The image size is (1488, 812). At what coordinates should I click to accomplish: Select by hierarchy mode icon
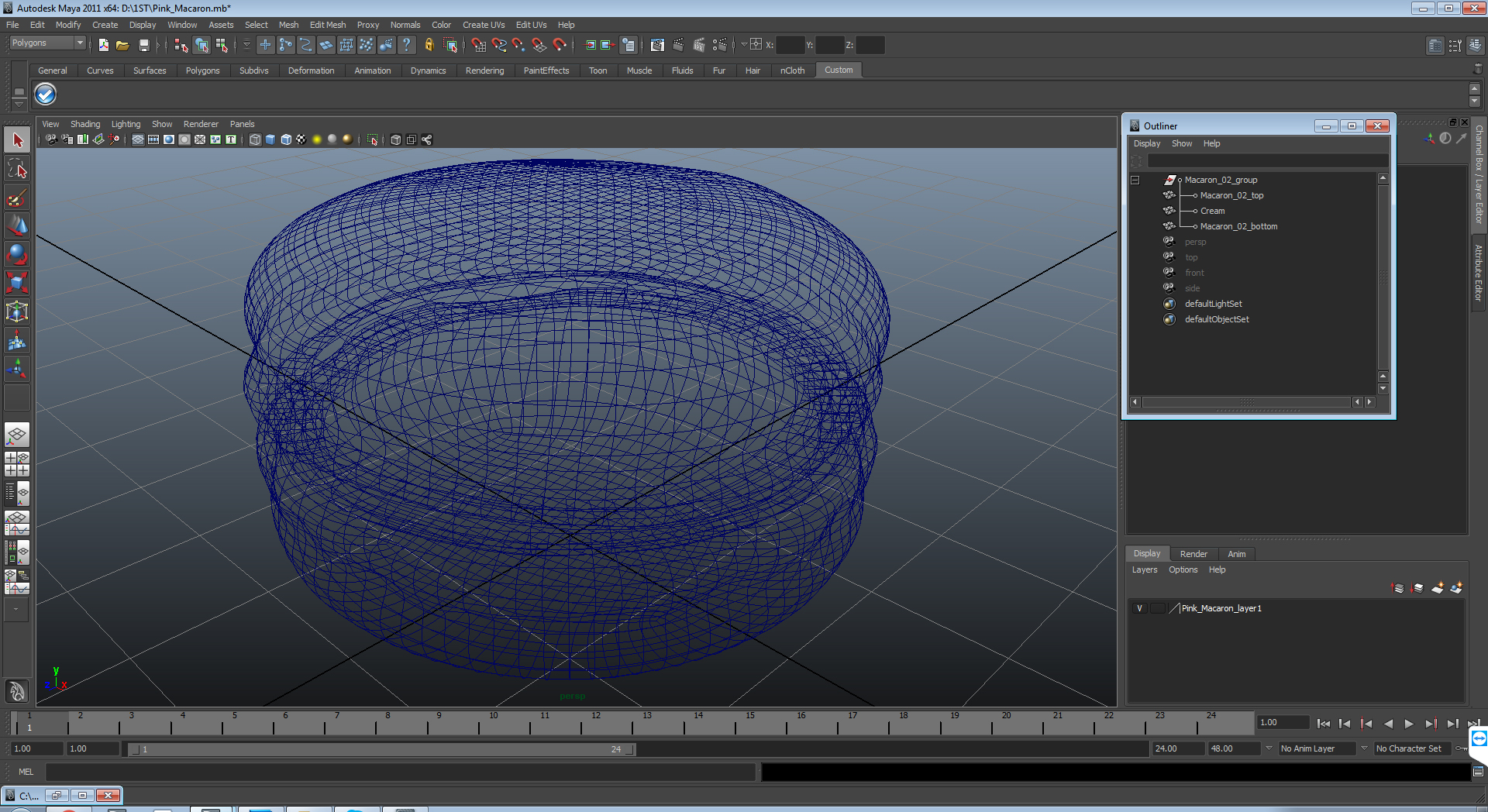coord(181,46)
